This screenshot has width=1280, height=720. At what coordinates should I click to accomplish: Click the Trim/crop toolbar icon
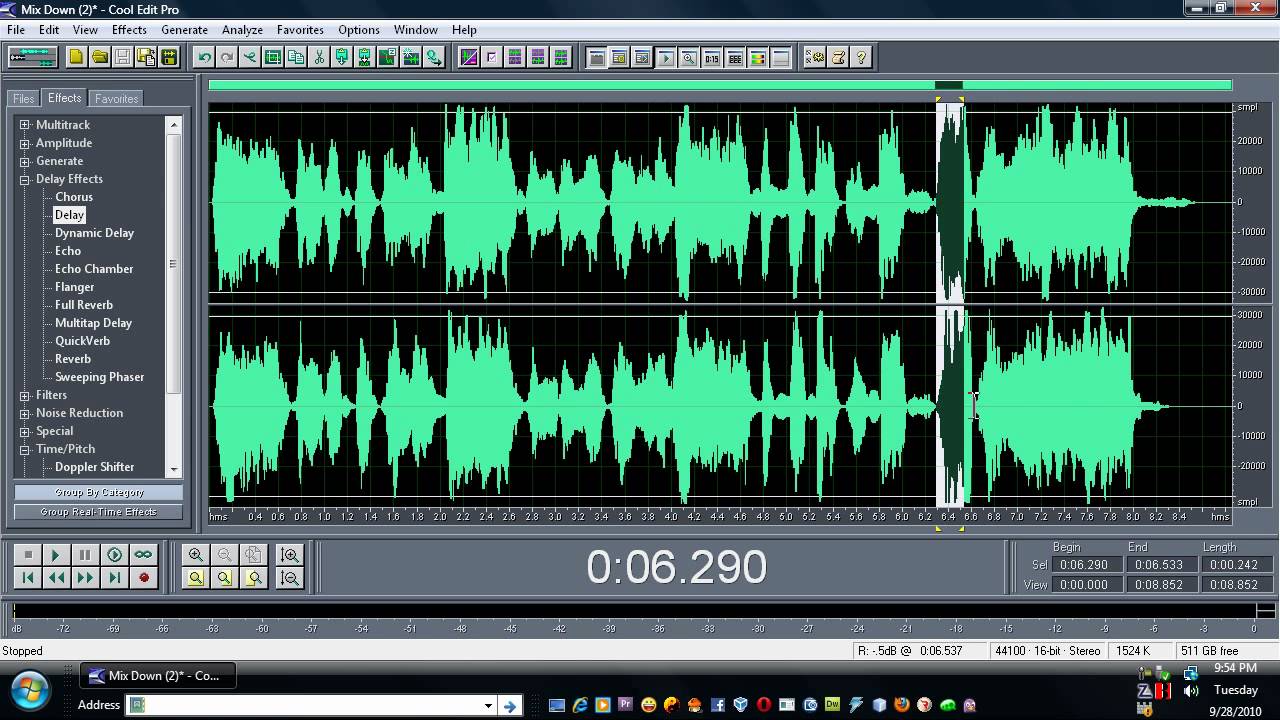(272, 57)
